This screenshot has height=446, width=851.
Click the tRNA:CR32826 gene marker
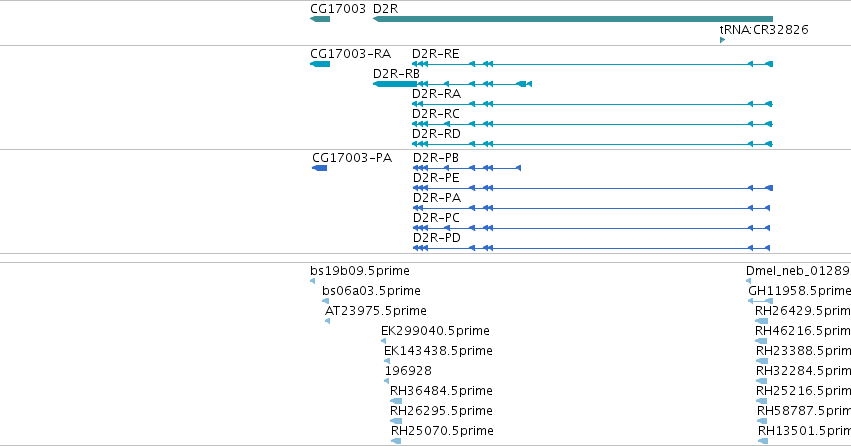pyautogui.click(x=722, y=40)
